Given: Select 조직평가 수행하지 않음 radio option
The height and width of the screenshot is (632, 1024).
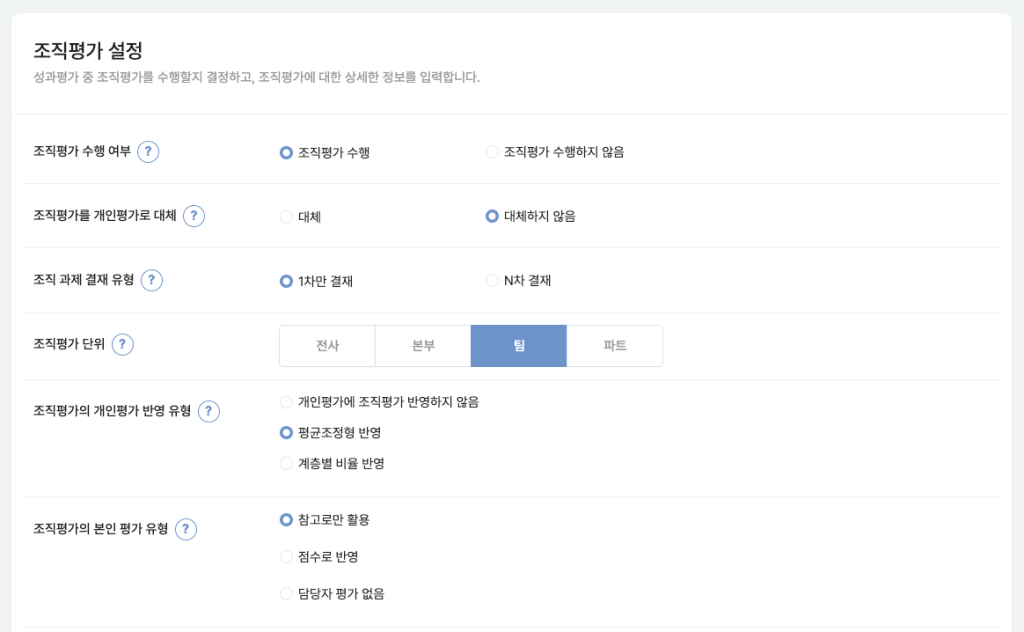Looking at the screenshot, I should coord(554,152).
